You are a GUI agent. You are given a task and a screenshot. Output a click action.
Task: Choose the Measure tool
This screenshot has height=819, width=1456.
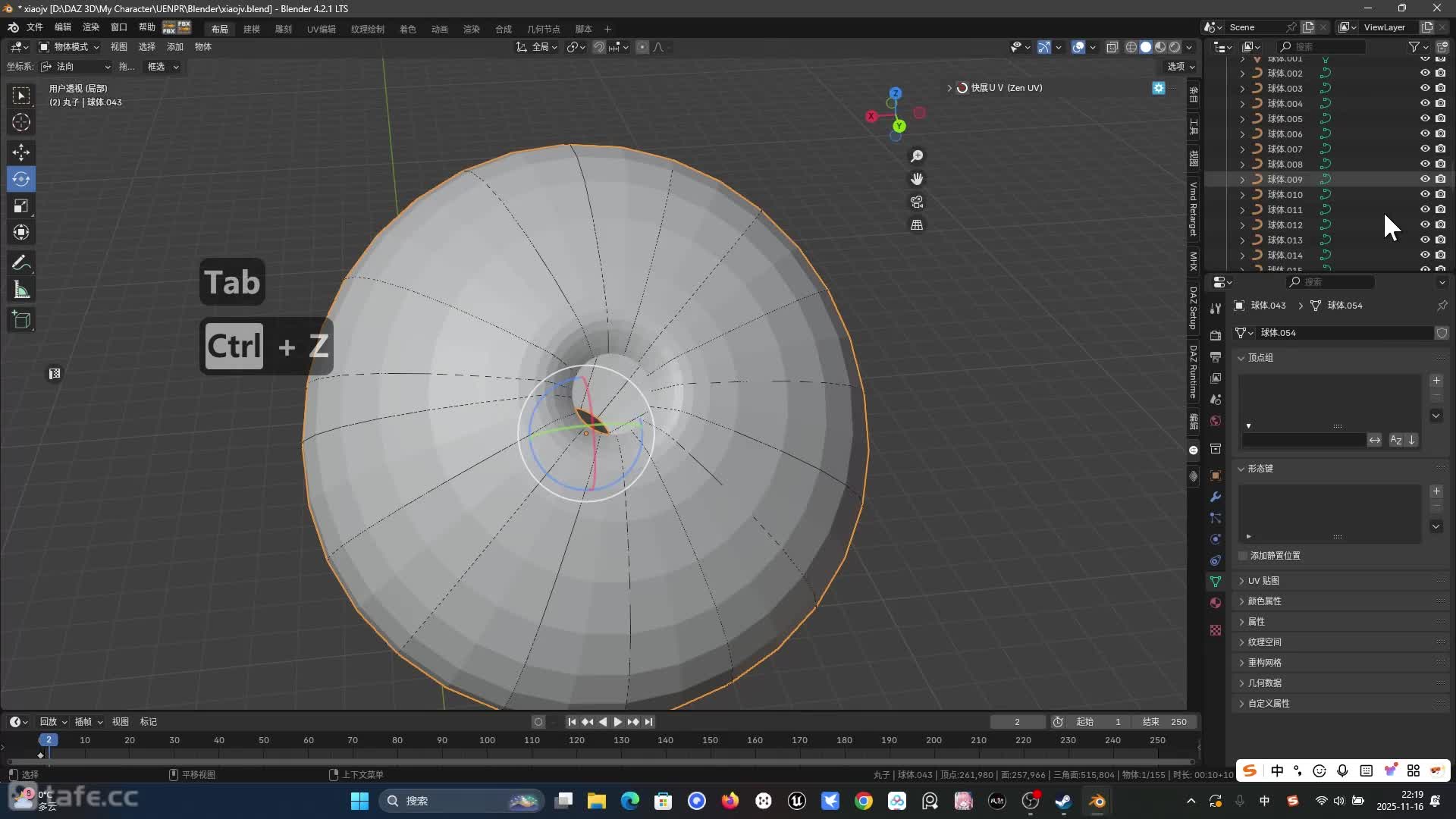[x=21, y=290]
